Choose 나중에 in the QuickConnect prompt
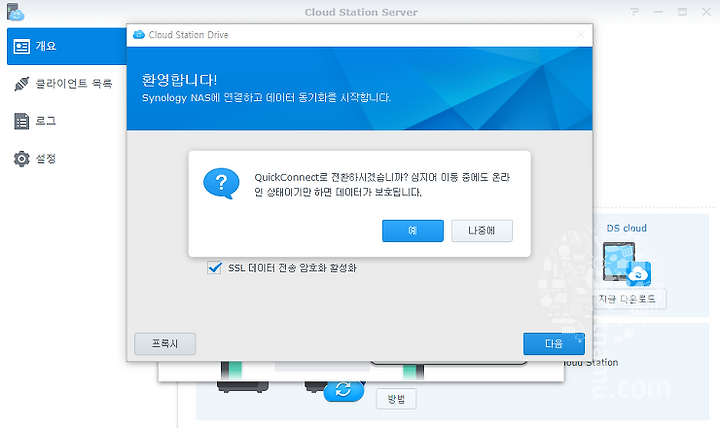Viewport: 720px width, 428px height. pos(482,231)
